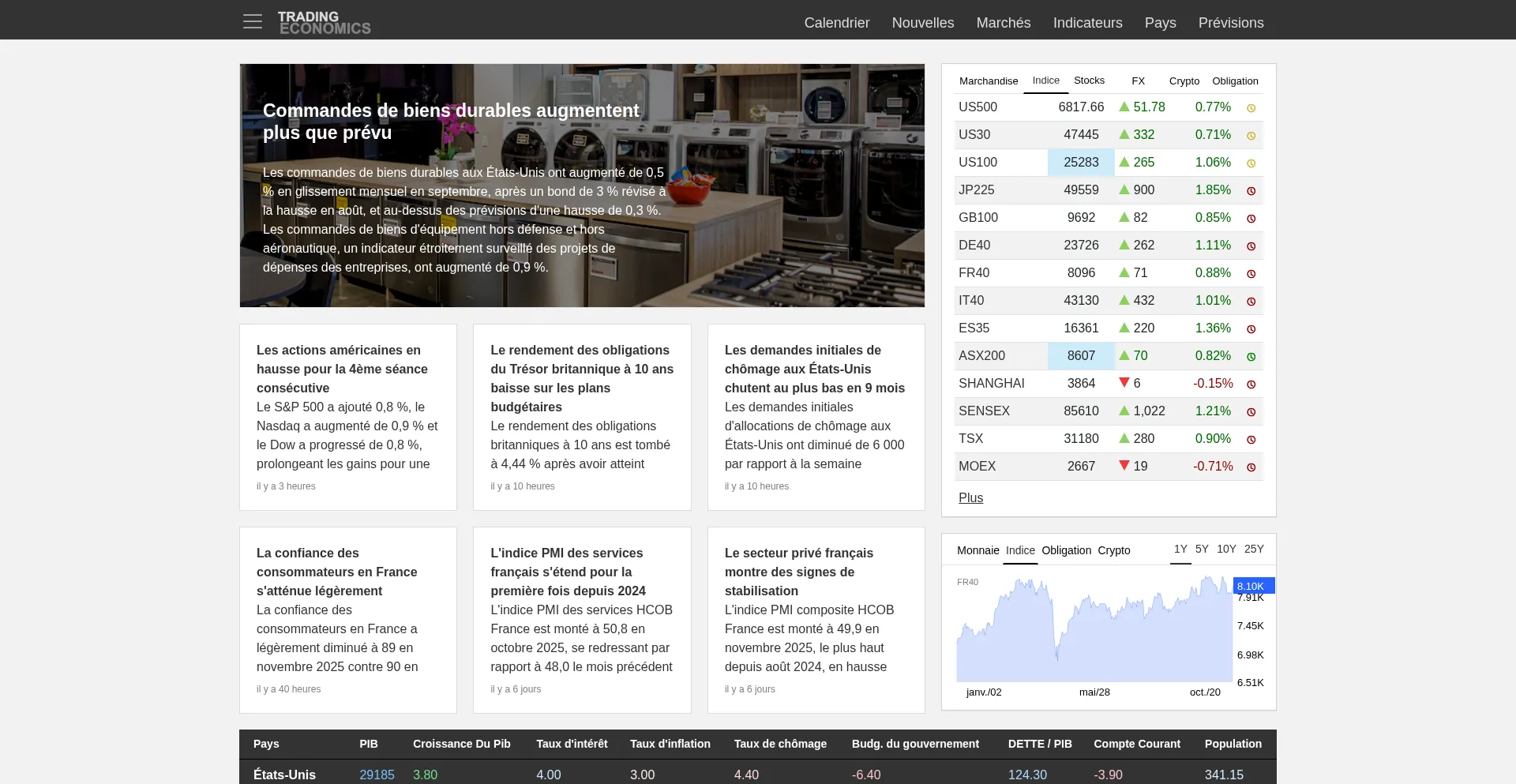Screen dimensions: 1516x784
Task: Click the clock icon in US500 row
Action: pos(1251,108)
